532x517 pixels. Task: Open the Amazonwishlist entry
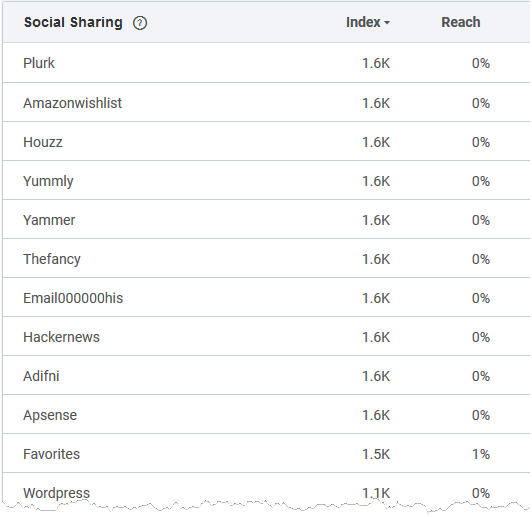pos(72,103)
